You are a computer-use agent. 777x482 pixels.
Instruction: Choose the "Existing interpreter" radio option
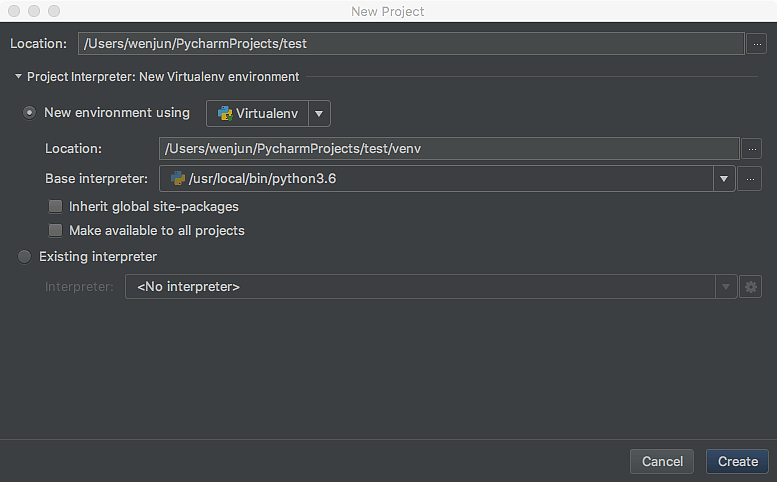[25, 257]
